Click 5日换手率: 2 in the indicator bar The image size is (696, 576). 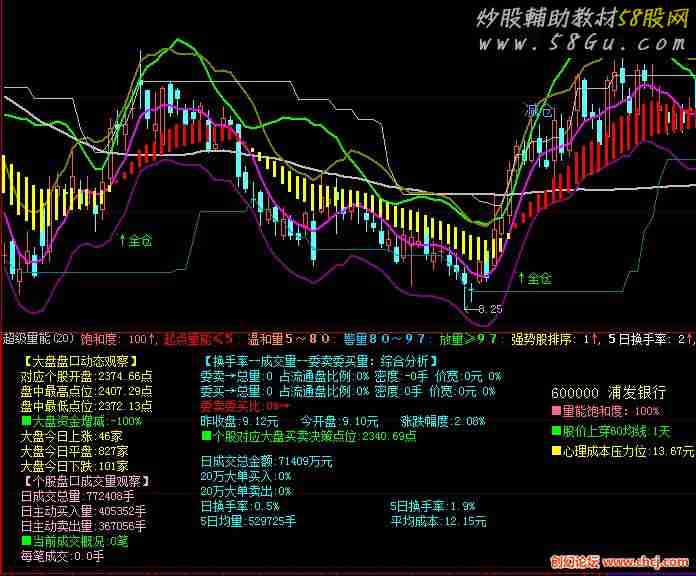[650, 339]
